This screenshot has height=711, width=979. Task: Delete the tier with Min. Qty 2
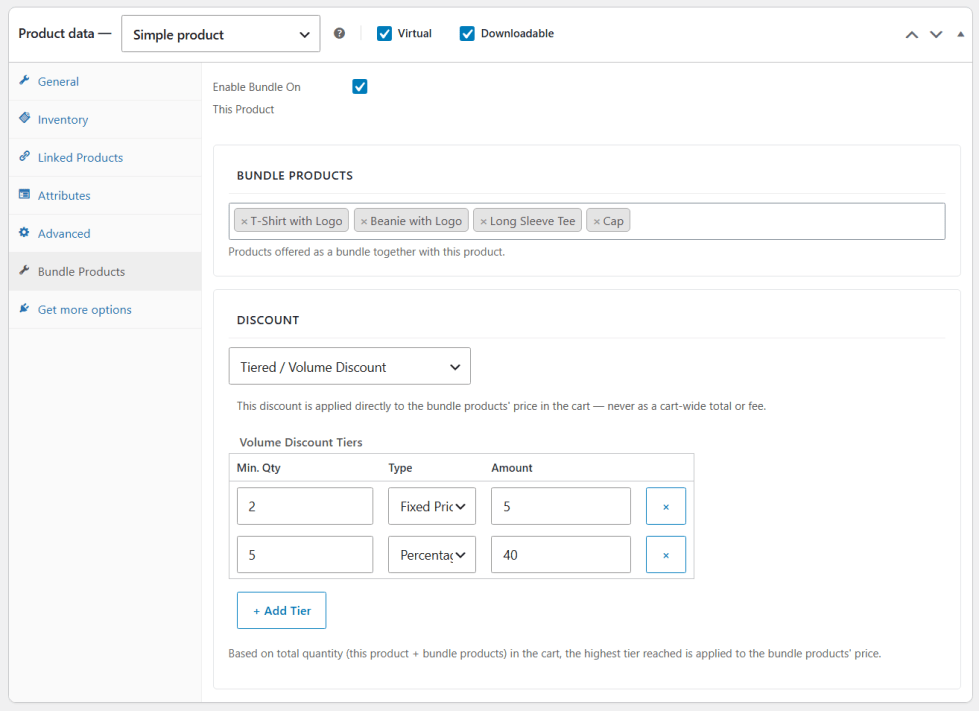[x=666, y=506]
